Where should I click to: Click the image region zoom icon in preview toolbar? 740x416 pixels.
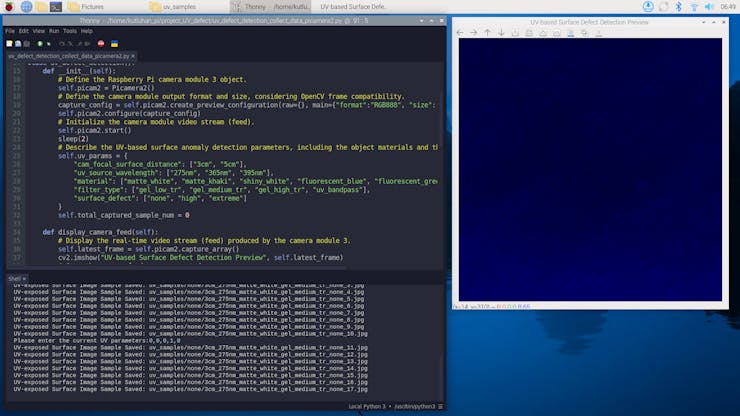pos(529,33)
